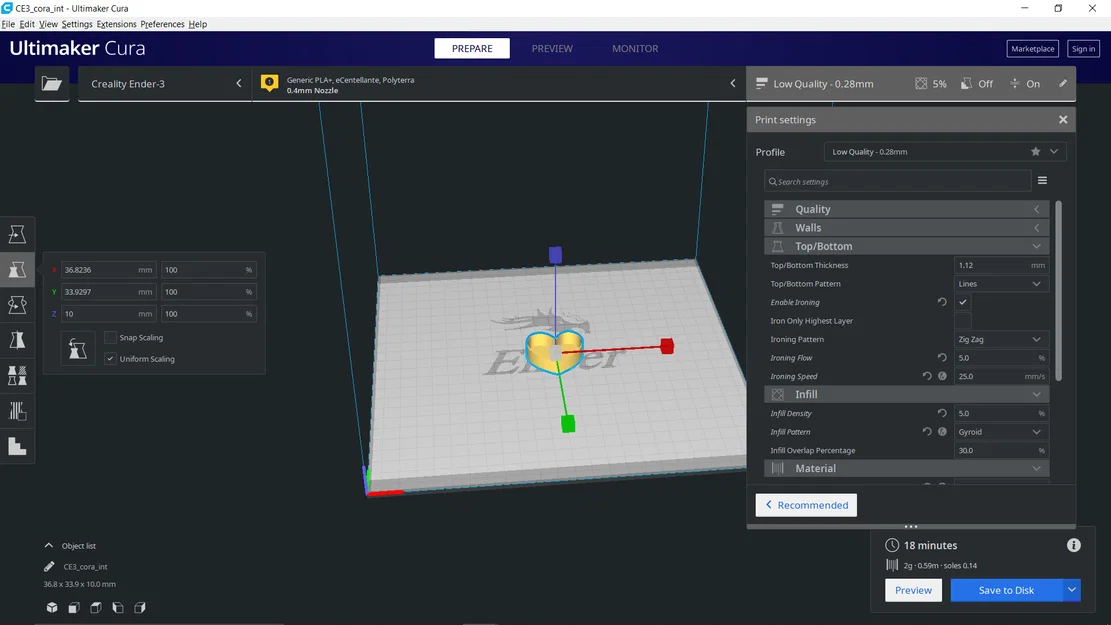
Task: Select the Mirror tool
Action: (x=17, y=340)
